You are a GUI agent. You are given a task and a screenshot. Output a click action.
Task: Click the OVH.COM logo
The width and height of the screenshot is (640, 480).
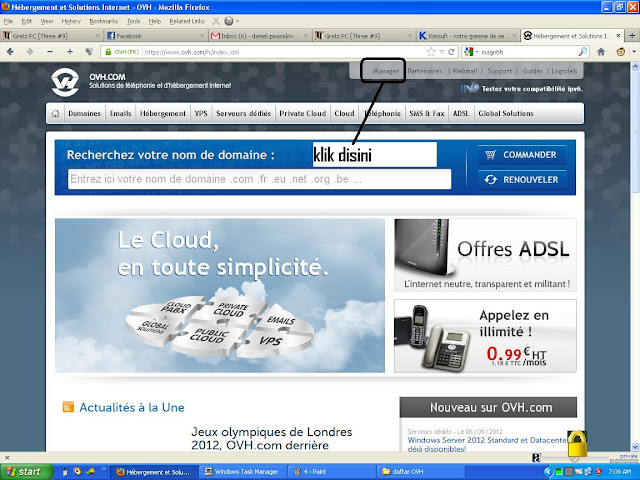[65, 82]
